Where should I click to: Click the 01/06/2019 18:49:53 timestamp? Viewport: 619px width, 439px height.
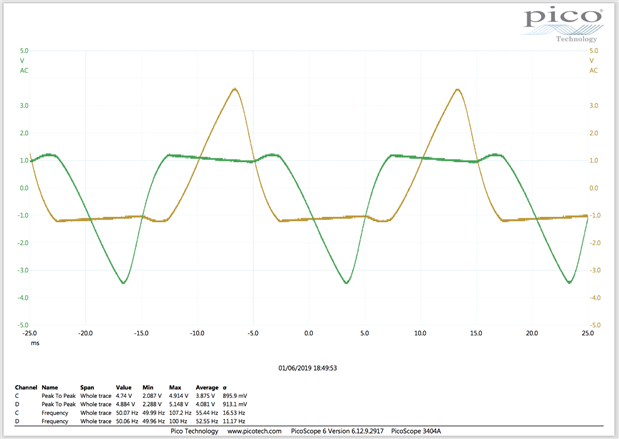click(309, 367)
